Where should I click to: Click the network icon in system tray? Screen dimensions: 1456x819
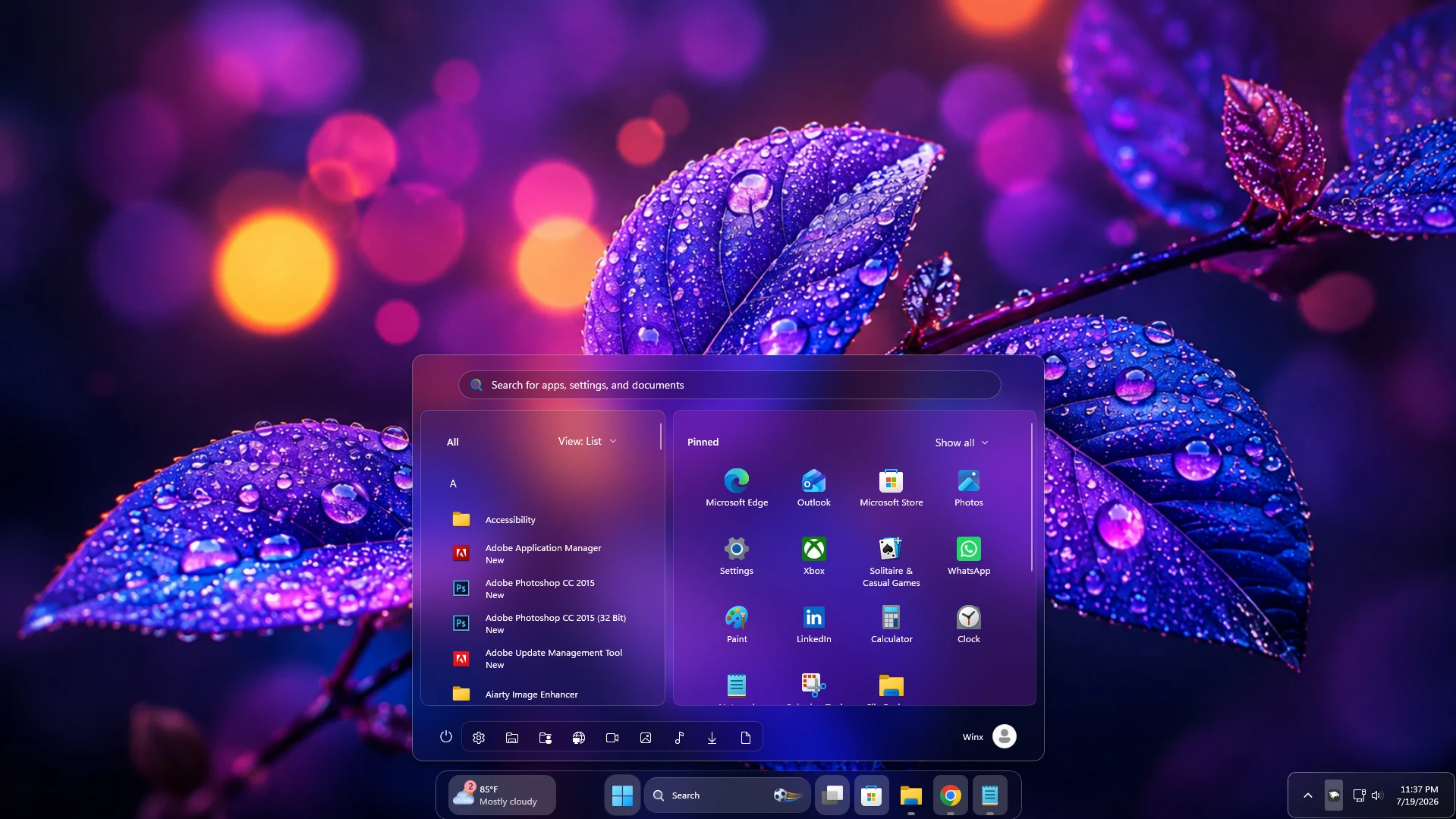(1359, 795)
